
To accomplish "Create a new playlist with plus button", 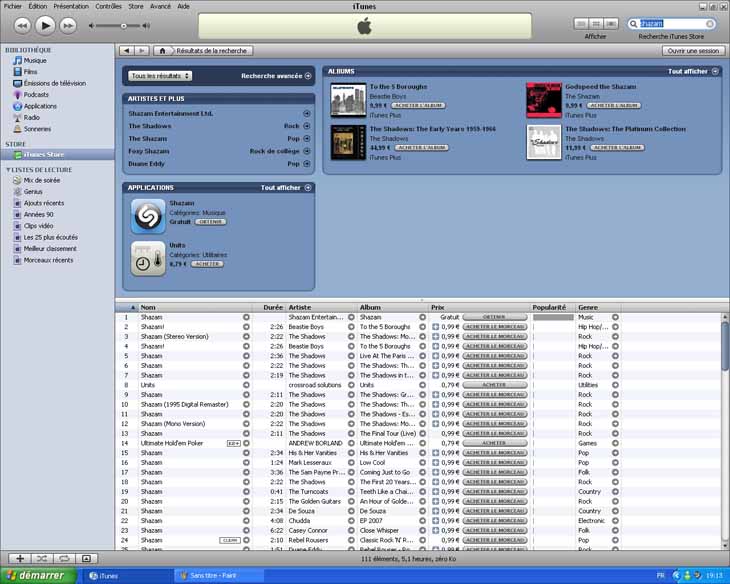I will click(x=20, y=558).
